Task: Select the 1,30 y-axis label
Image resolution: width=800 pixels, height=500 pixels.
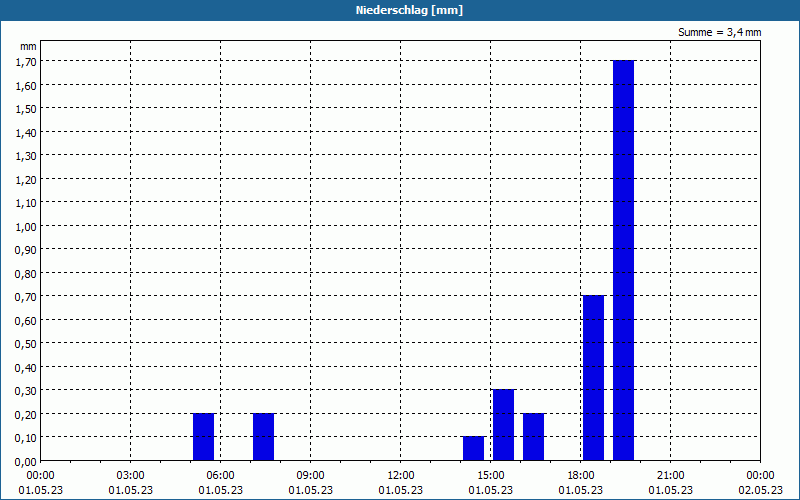Action: coord(26,156)
